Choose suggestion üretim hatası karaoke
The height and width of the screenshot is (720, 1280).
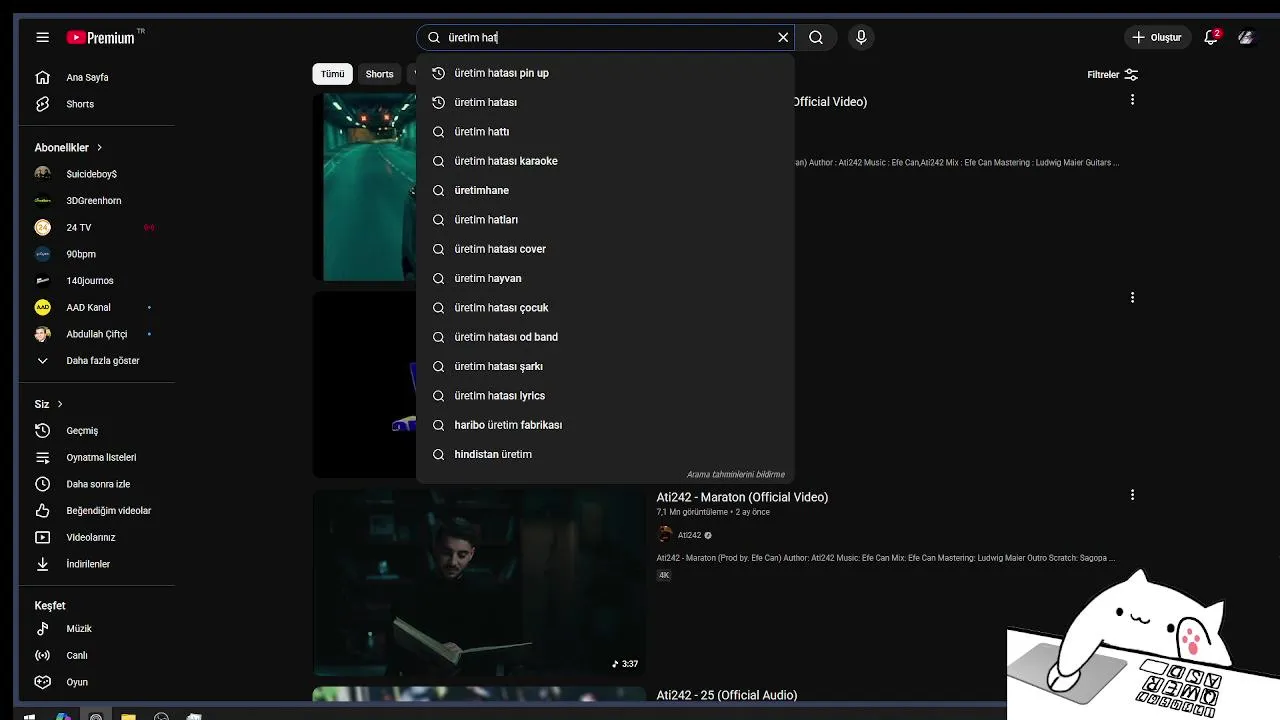point(605,161)
